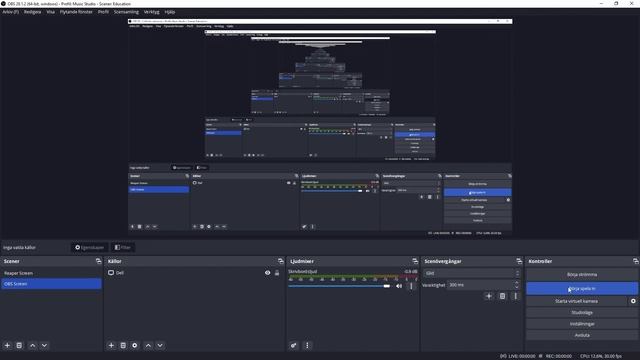Click Börja spela in to record
640x360 pixels.
pyautogui.click(x=582, y=288)
